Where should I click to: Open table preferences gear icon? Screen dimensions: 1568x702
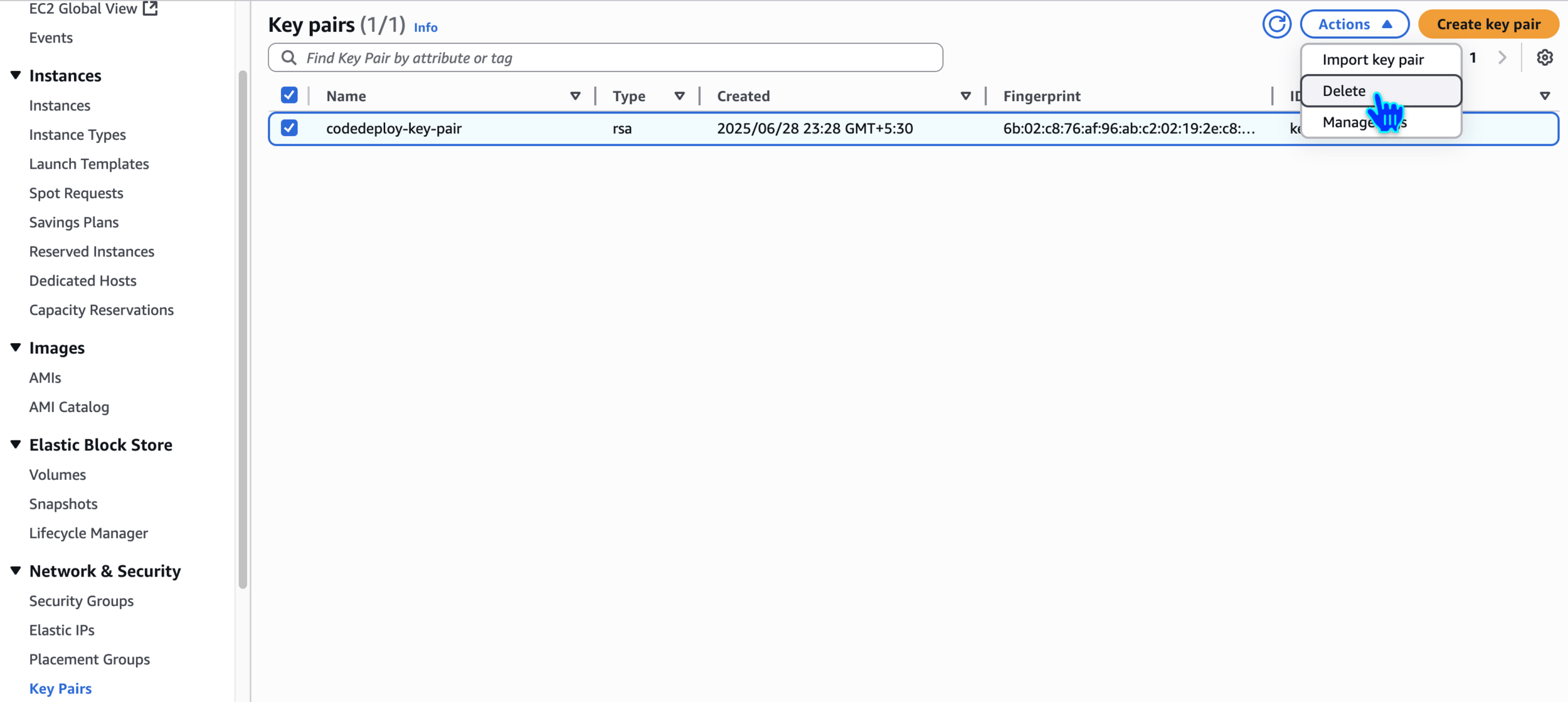[x=1544, y=58]
